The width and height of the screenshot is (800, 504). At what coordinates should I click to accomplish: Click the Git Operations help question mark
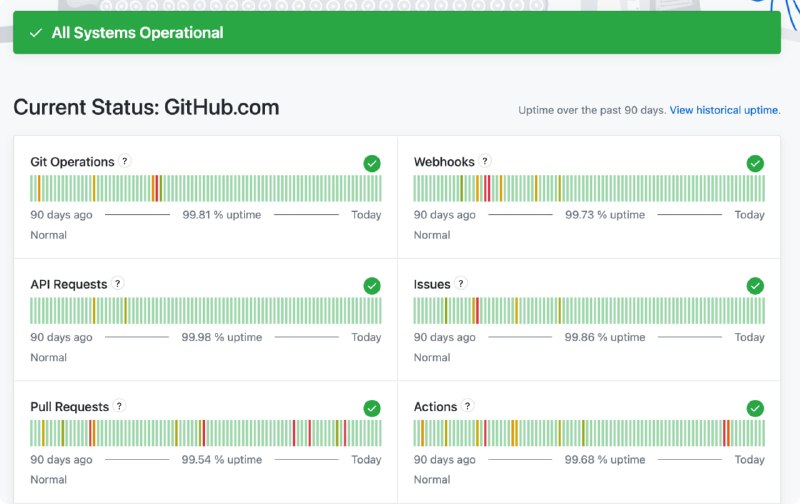coord(124,161)
